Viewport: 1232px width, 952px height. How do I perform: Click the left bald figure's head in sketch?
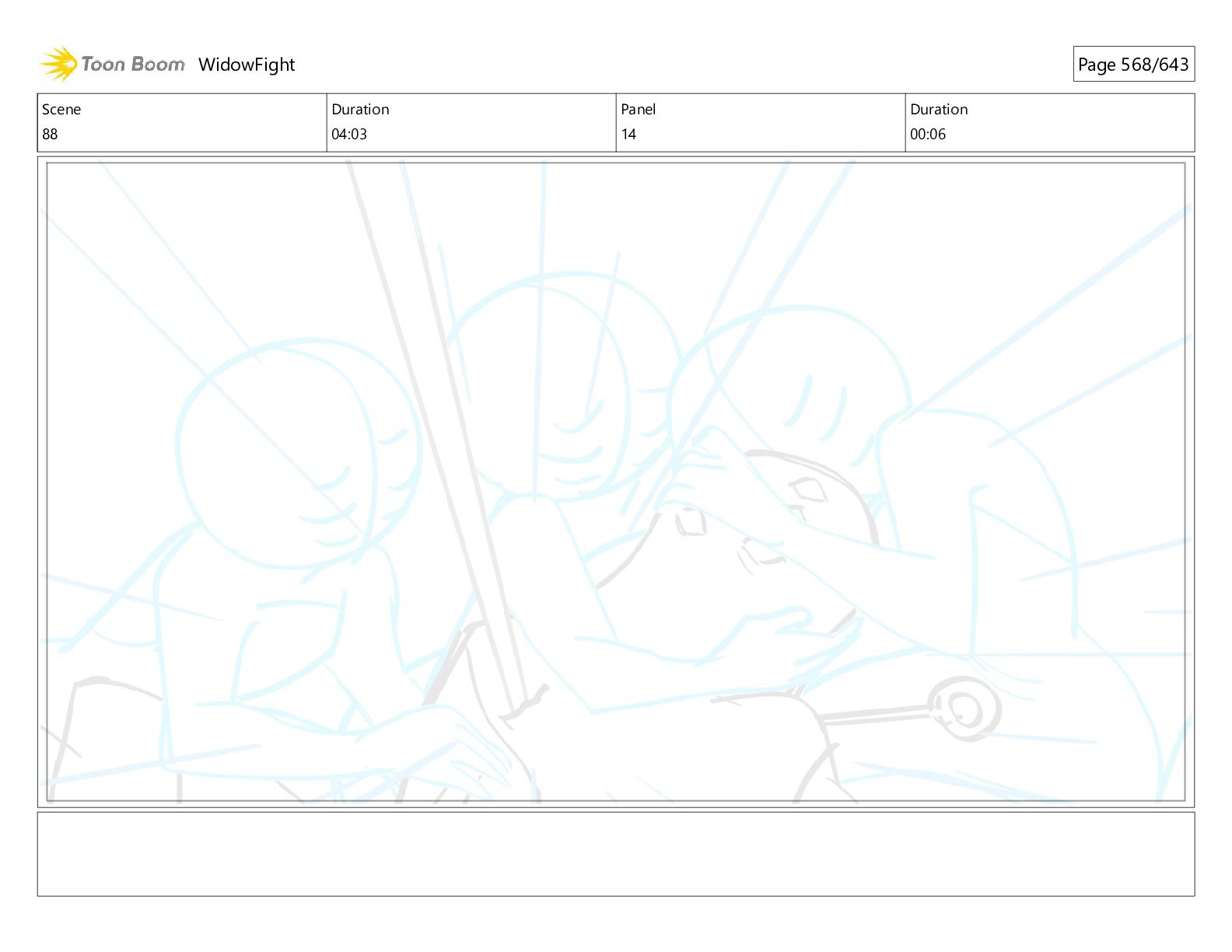(299, 455)
